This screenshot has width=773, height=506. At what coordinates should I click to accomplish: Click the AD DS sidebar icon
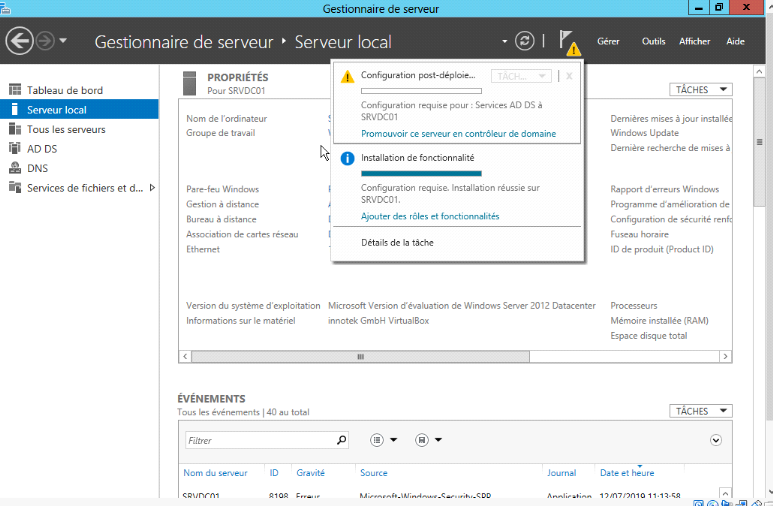click(x=15, y=148)
